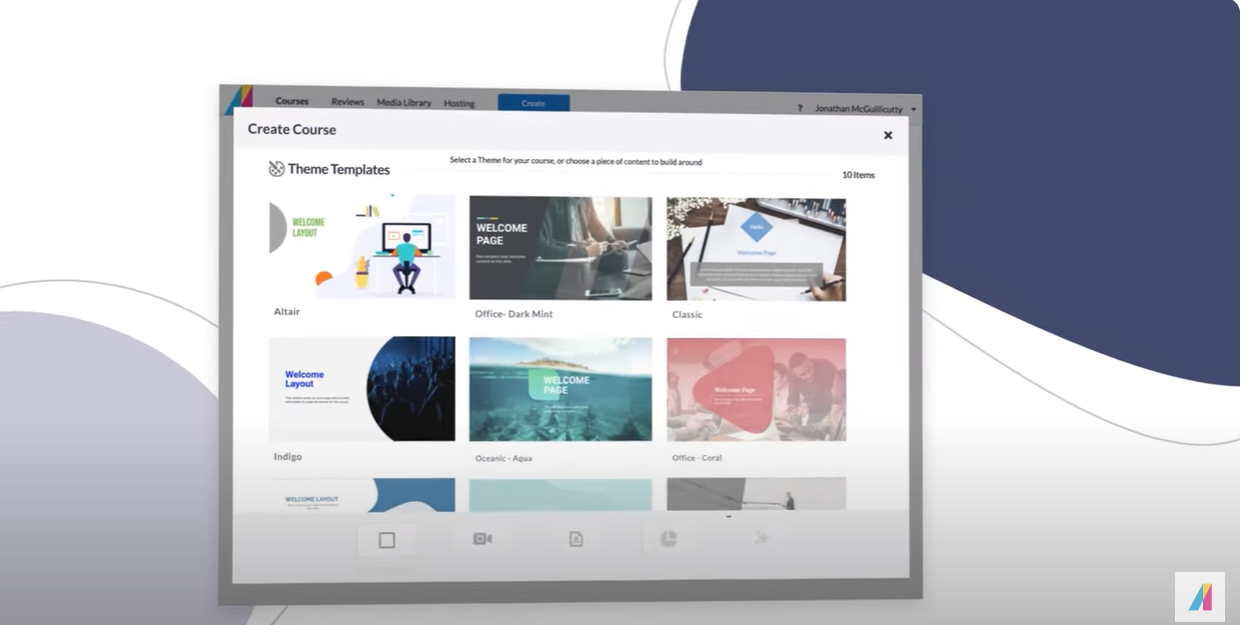
Task: Choose the Classic theme thumbnail
Action: pyautogui.click(x=756, y=249)
